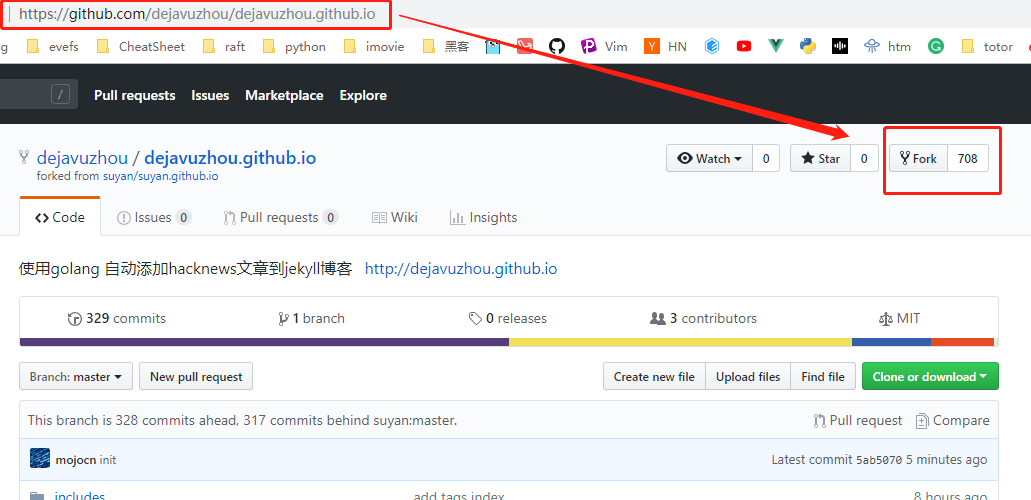
Task: Expand the Clone or download menu
Action: tap(930, 376)
